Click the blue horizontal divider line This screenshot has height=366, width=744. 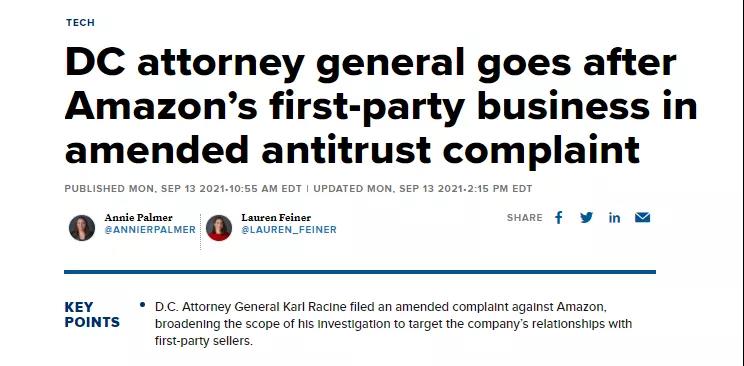(x=360, y=272)
